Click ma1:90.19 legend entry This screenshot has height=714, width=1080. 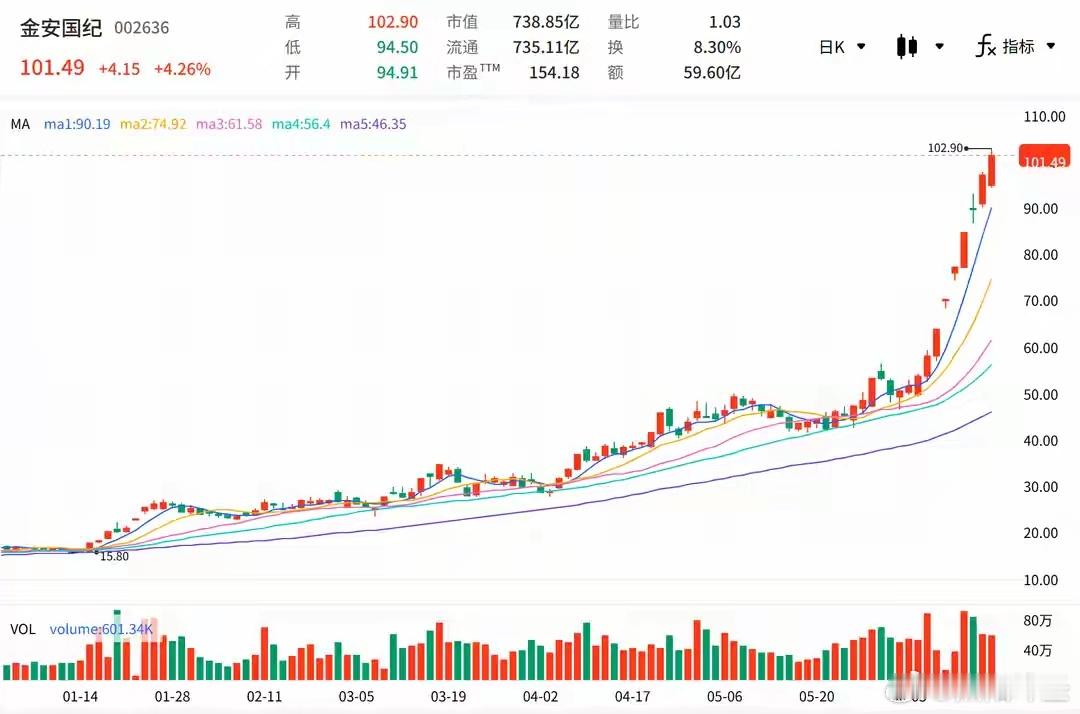(77, 124)
